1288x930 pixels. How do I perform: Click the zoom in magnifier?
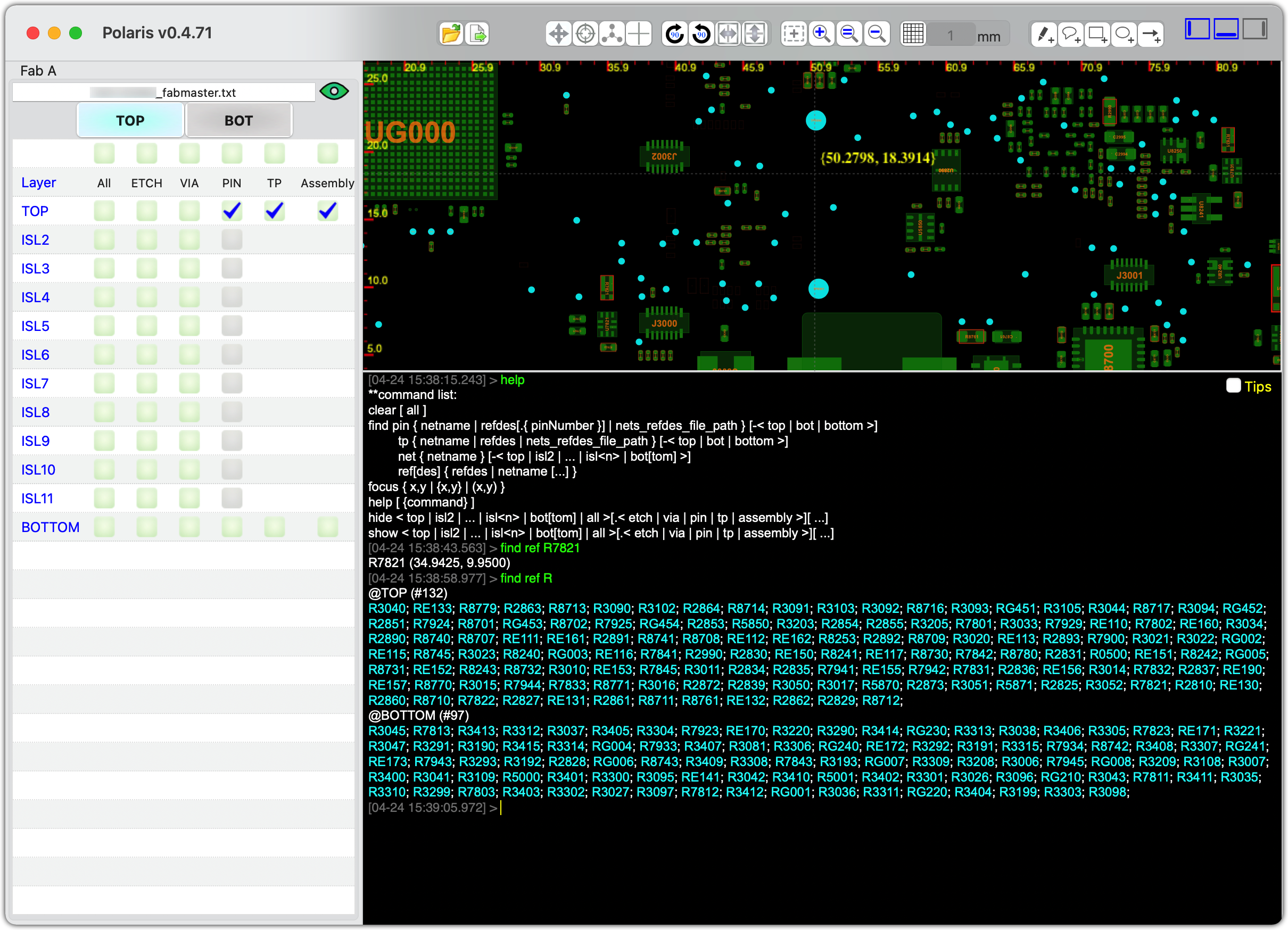click(821, 34)
